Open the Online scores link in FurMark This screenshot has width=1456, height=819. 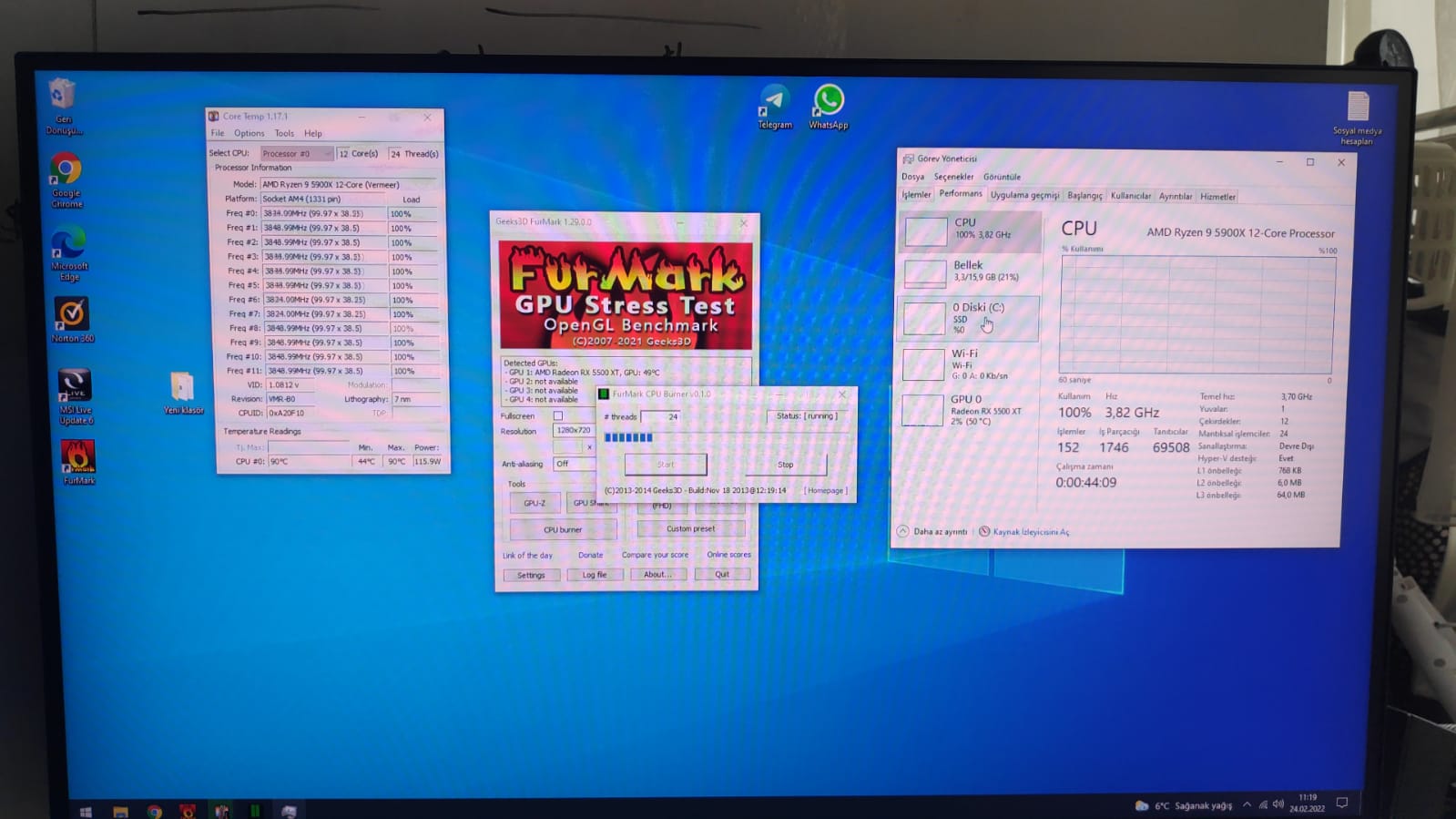pyautogui.click(x=728, y=554)
